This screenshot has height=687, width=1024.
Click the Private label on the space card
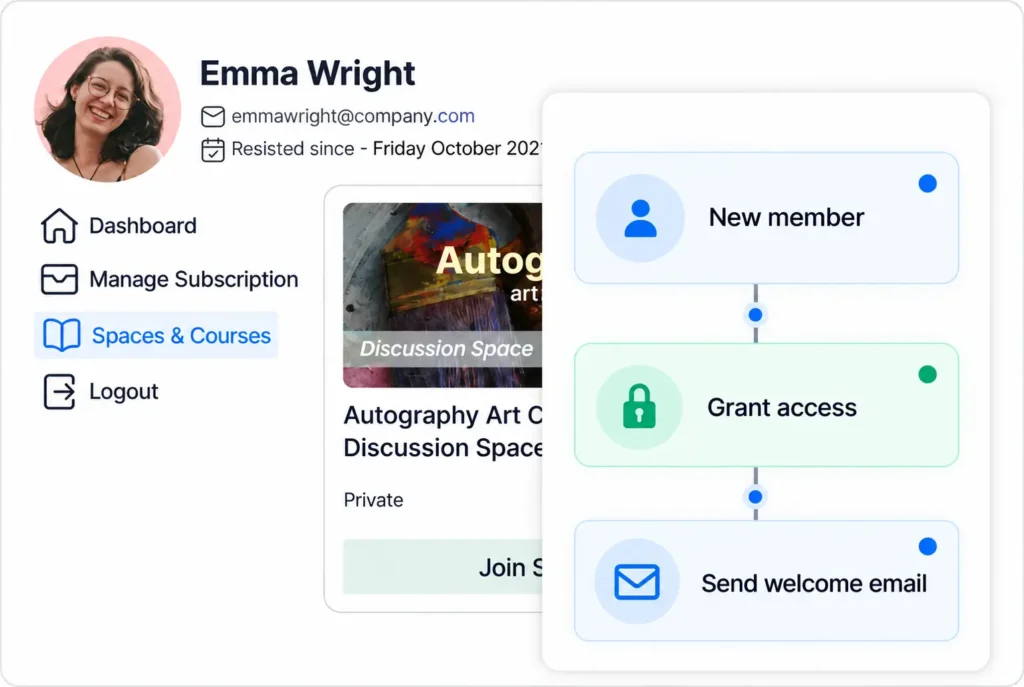point(374,500)
